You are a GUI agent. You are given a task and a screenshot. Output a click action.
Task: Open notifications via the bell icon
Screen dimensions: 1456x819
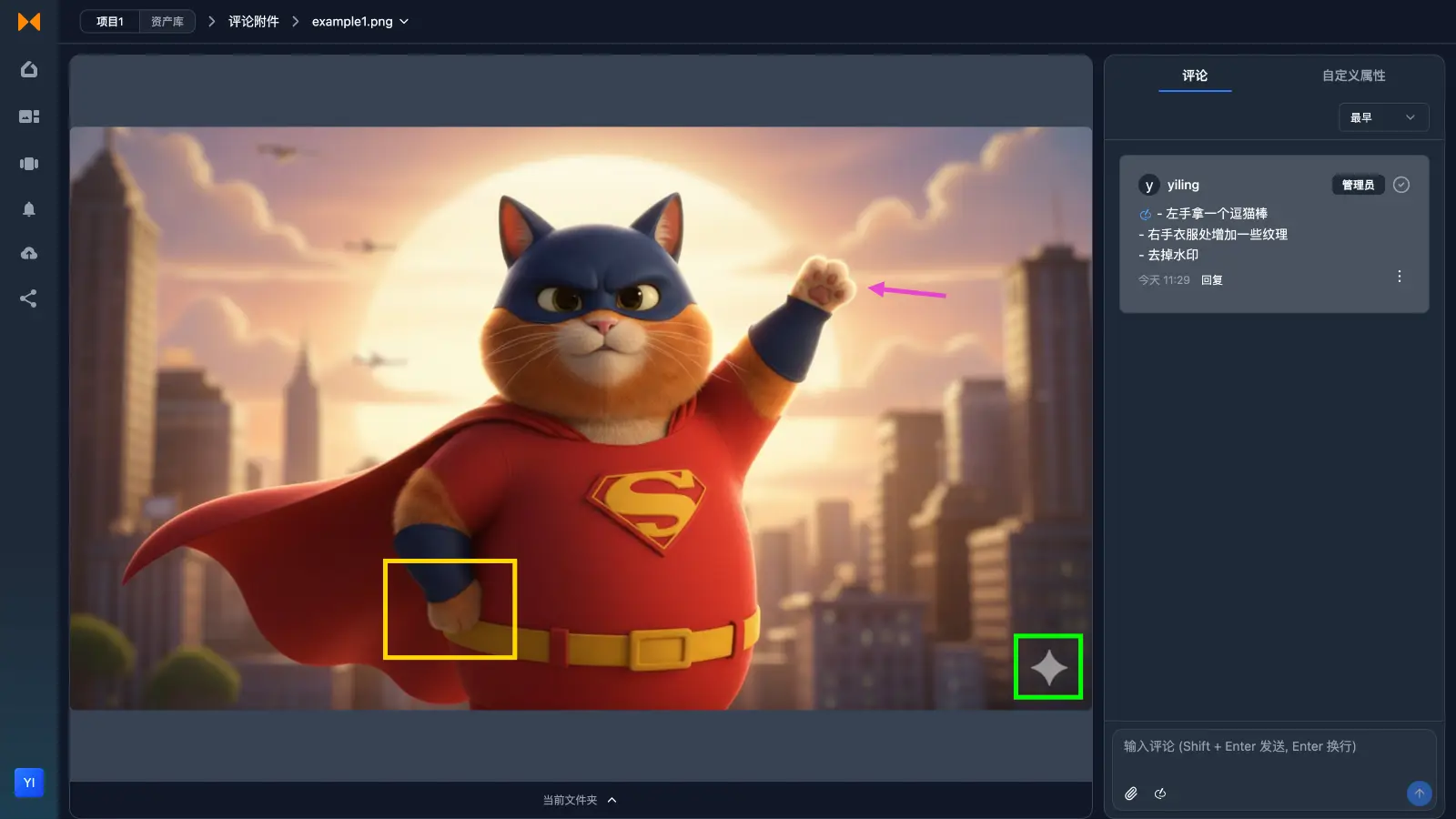(28, 209)
